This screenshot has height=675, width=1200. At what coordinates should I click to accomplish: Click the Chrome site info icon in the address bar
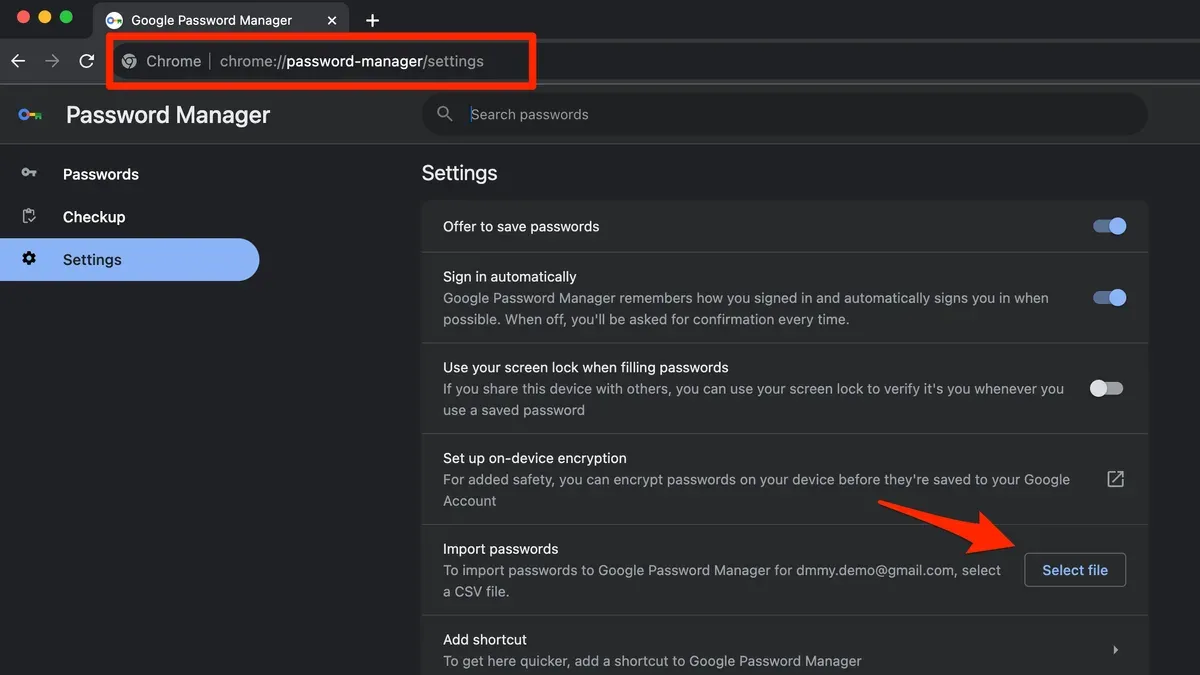129,61
